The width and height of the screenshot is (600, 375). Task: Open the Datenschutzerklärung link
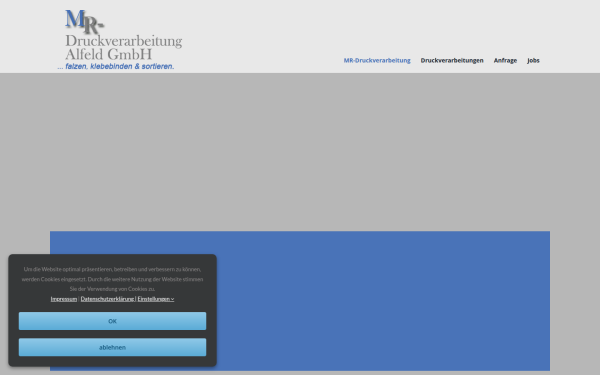coord(108,299)
